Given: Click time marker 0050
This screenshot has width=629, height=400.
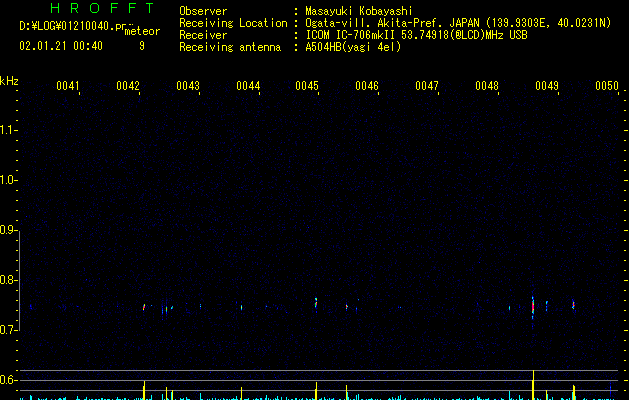Looking at the screenshot, I should 607,85.
